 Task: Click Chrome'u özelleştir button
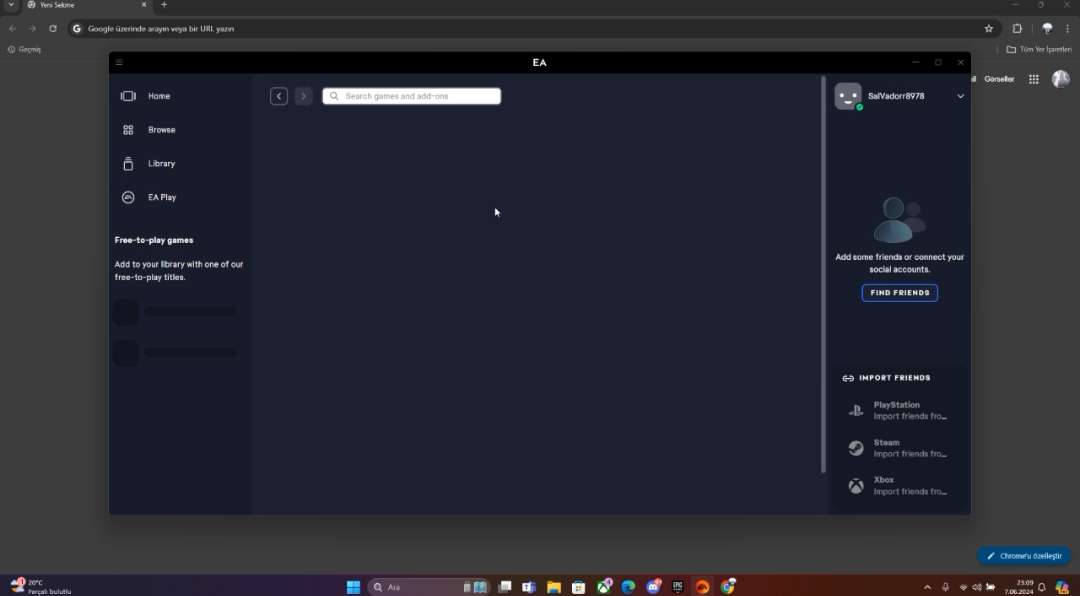coord(1024,556)
